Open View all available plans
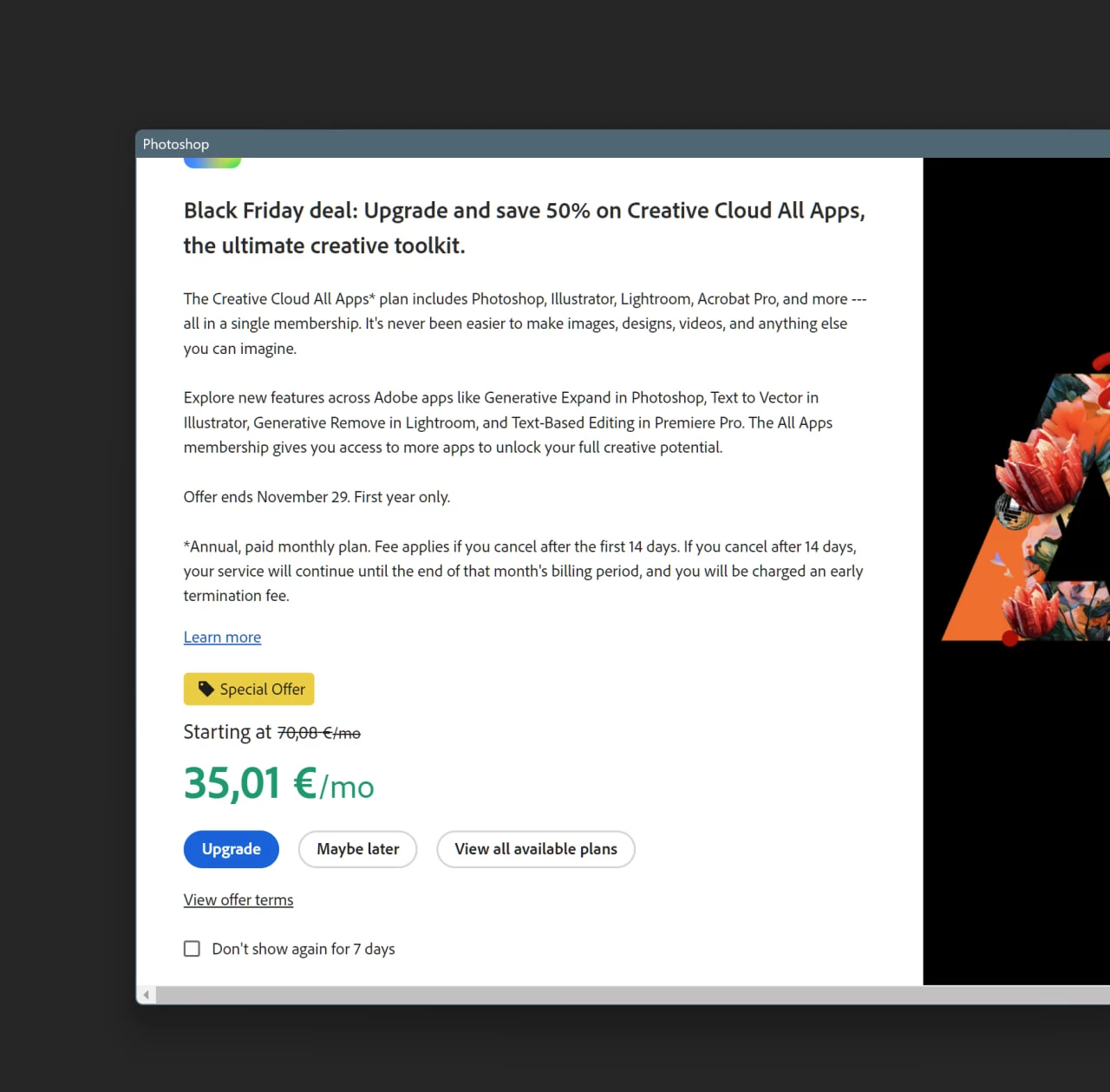The height and width of the screenshot is (1092, 1110). (x=536, y=849)
